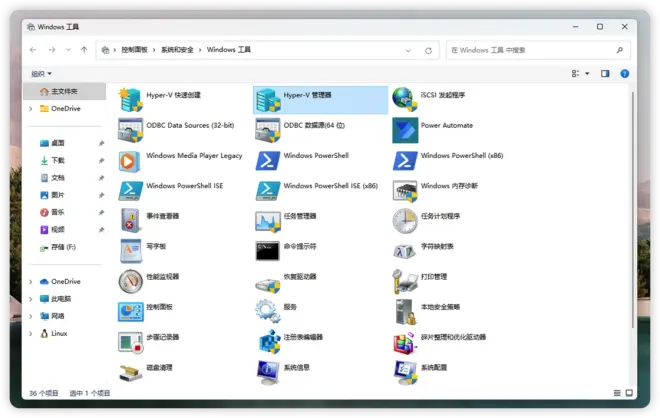Open the 事件查看器 icon
The image size is (660, 418).
tap(130, 221)
